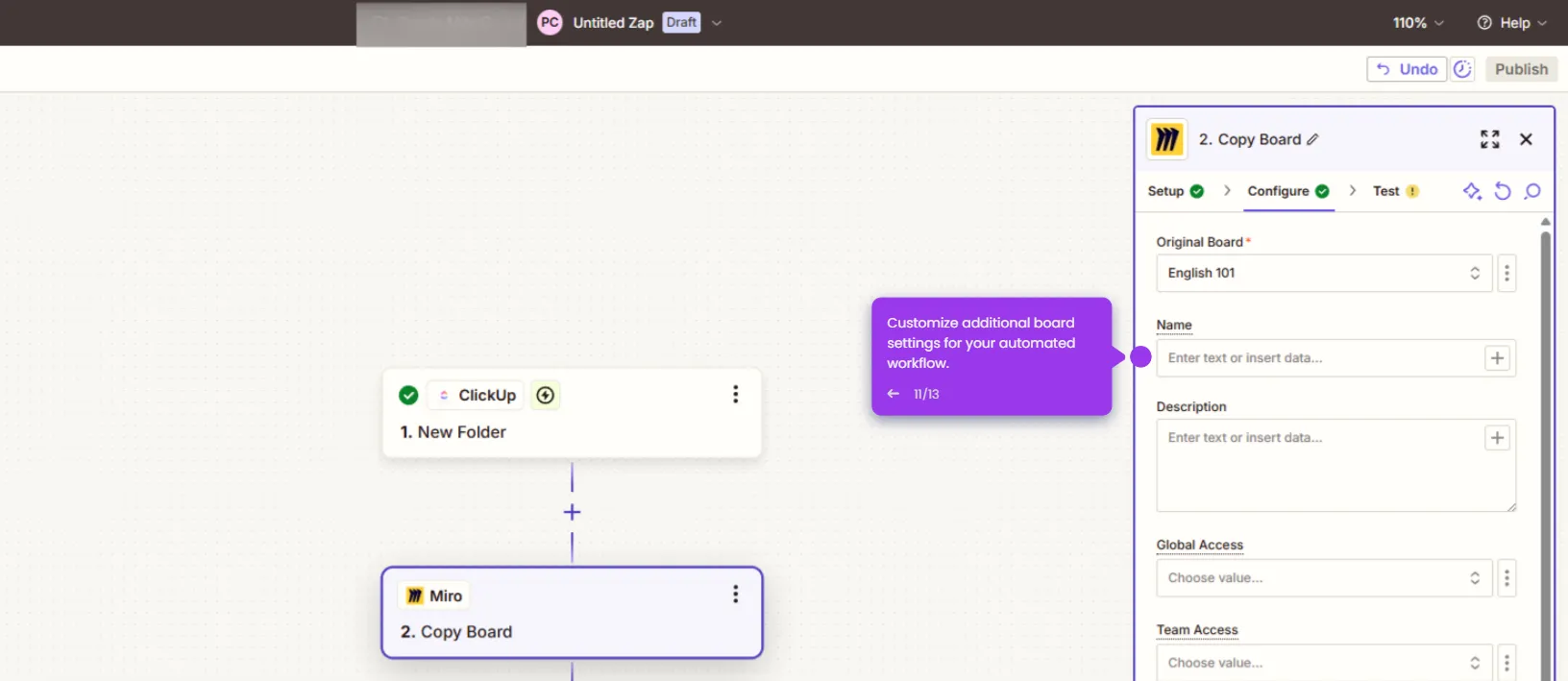The width and height of the screenshot is (1568, 681).
Task: Click the AI sparkle icon in panel toolbar
Action: [x=1472, y=191]
